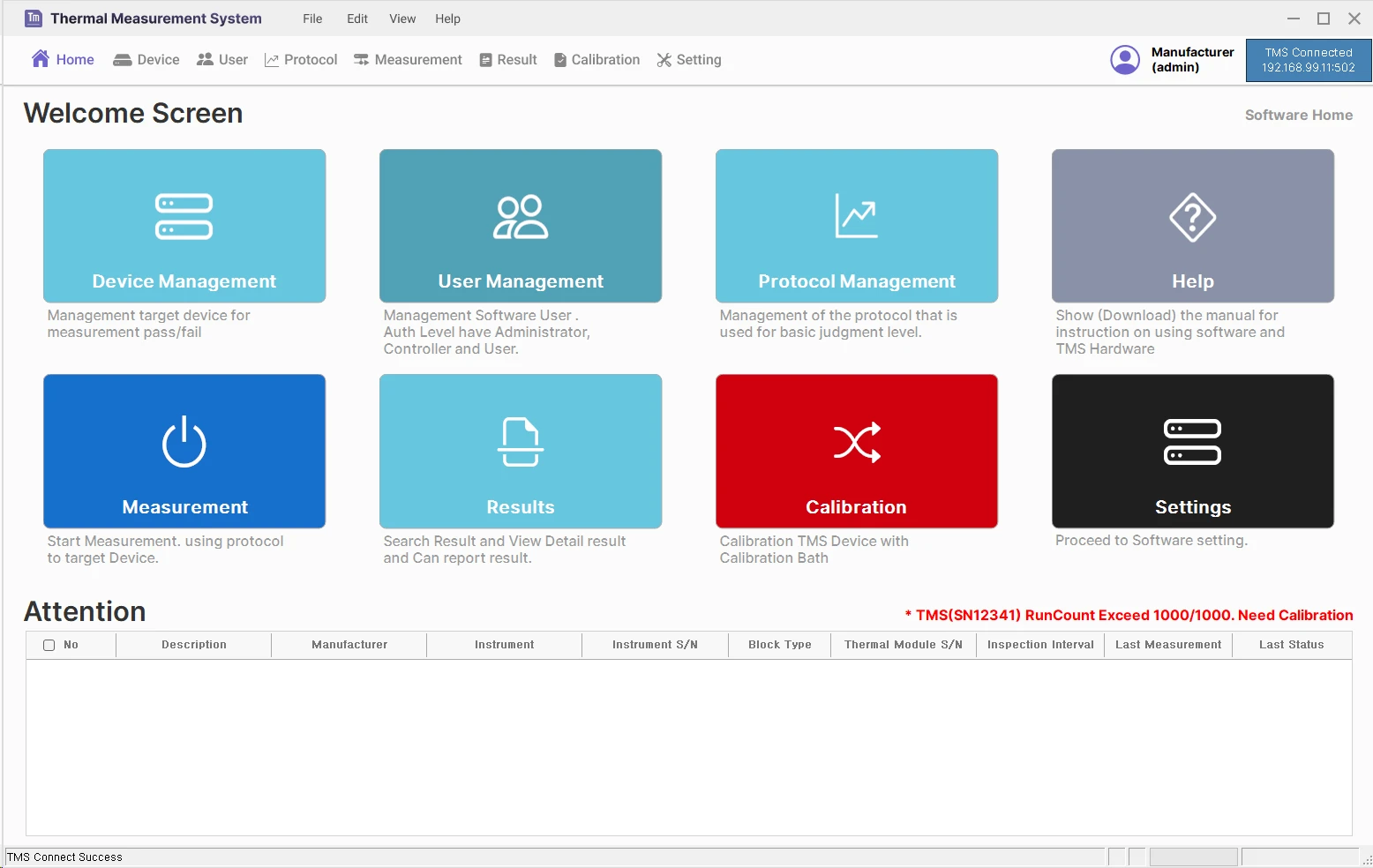Start from the blue Measurement tile label
This screenshot has width=1373, height=868.
click(184, 507)
